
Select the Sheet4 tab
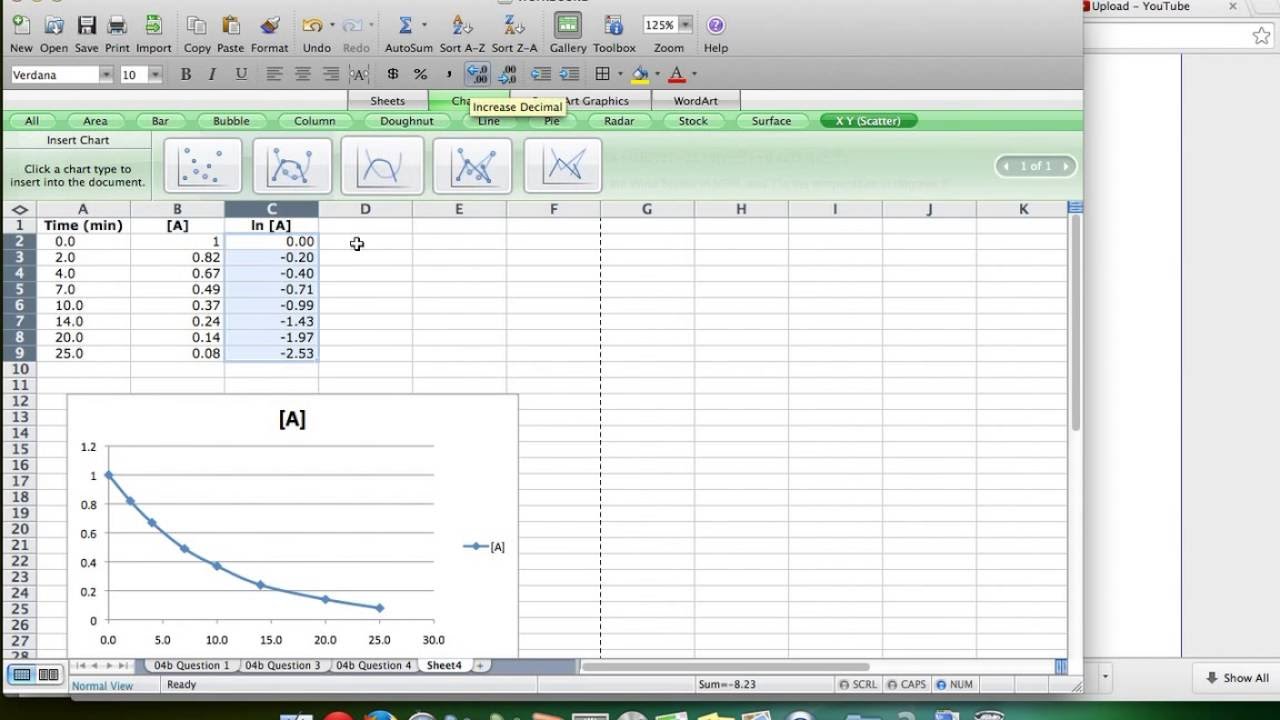click(x=444, y=665)
